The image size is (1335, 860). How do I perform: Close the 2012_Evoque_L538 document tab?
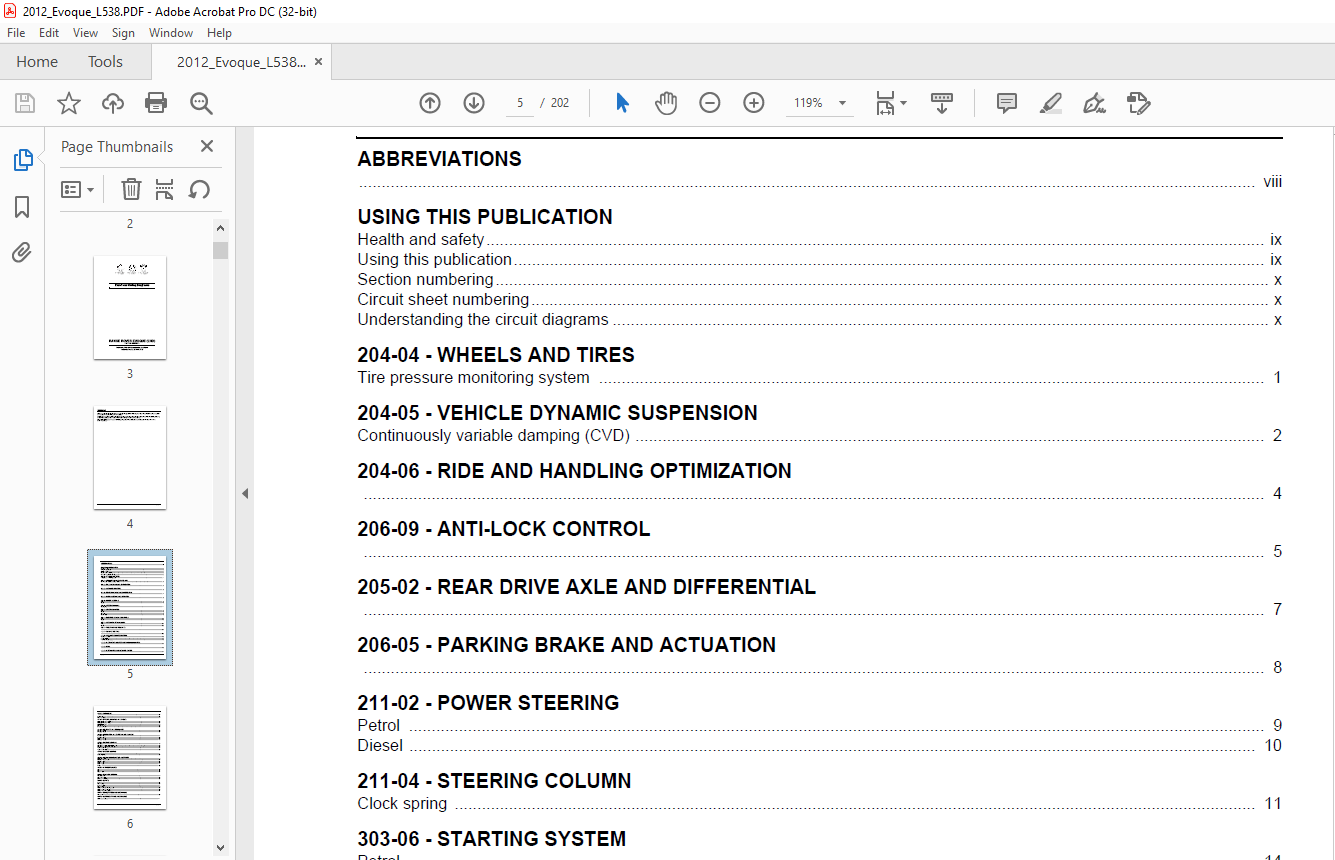click(318, 62)
